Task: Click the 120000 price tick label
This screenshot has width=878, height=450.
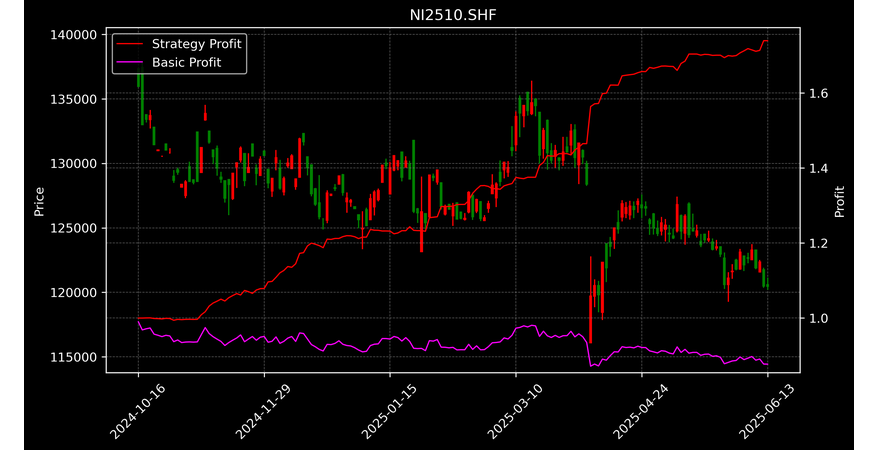Action: [74, 292]
